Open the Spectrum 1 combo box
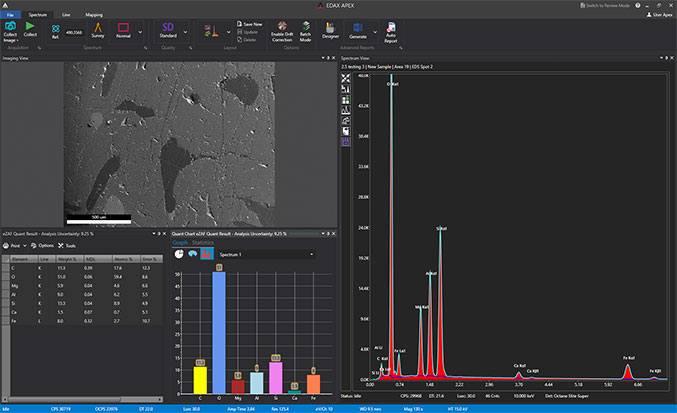Viewport: 677px width, 413px height. coord(266,254)
